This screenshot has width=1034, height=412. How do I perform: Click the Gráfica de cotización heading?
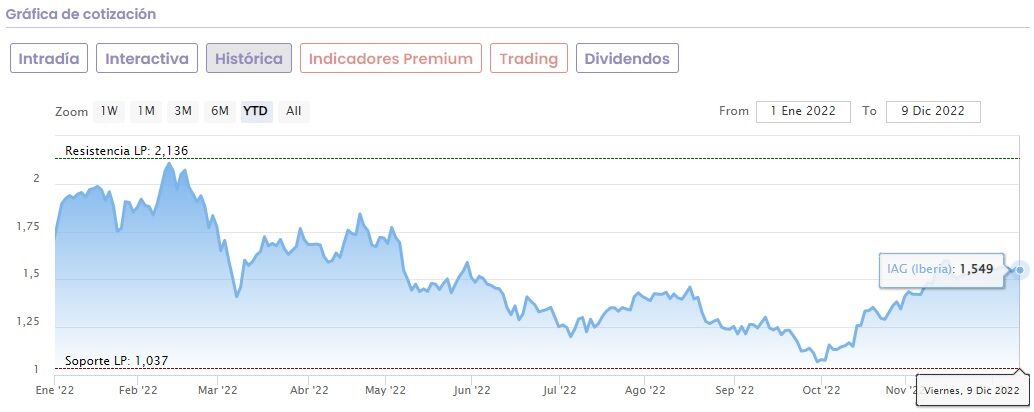[x=80, y=14]
